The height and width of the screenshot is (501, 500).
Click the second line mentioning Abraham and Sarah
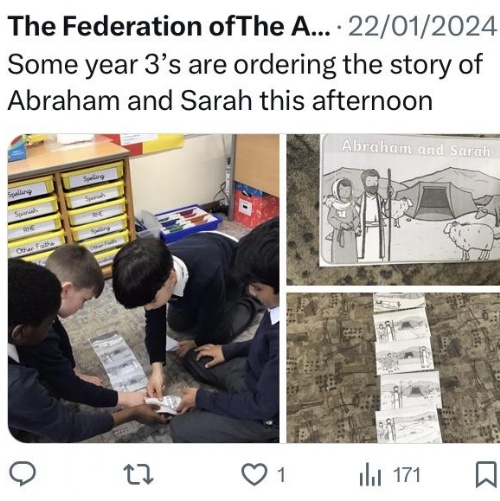pos(220,101)
